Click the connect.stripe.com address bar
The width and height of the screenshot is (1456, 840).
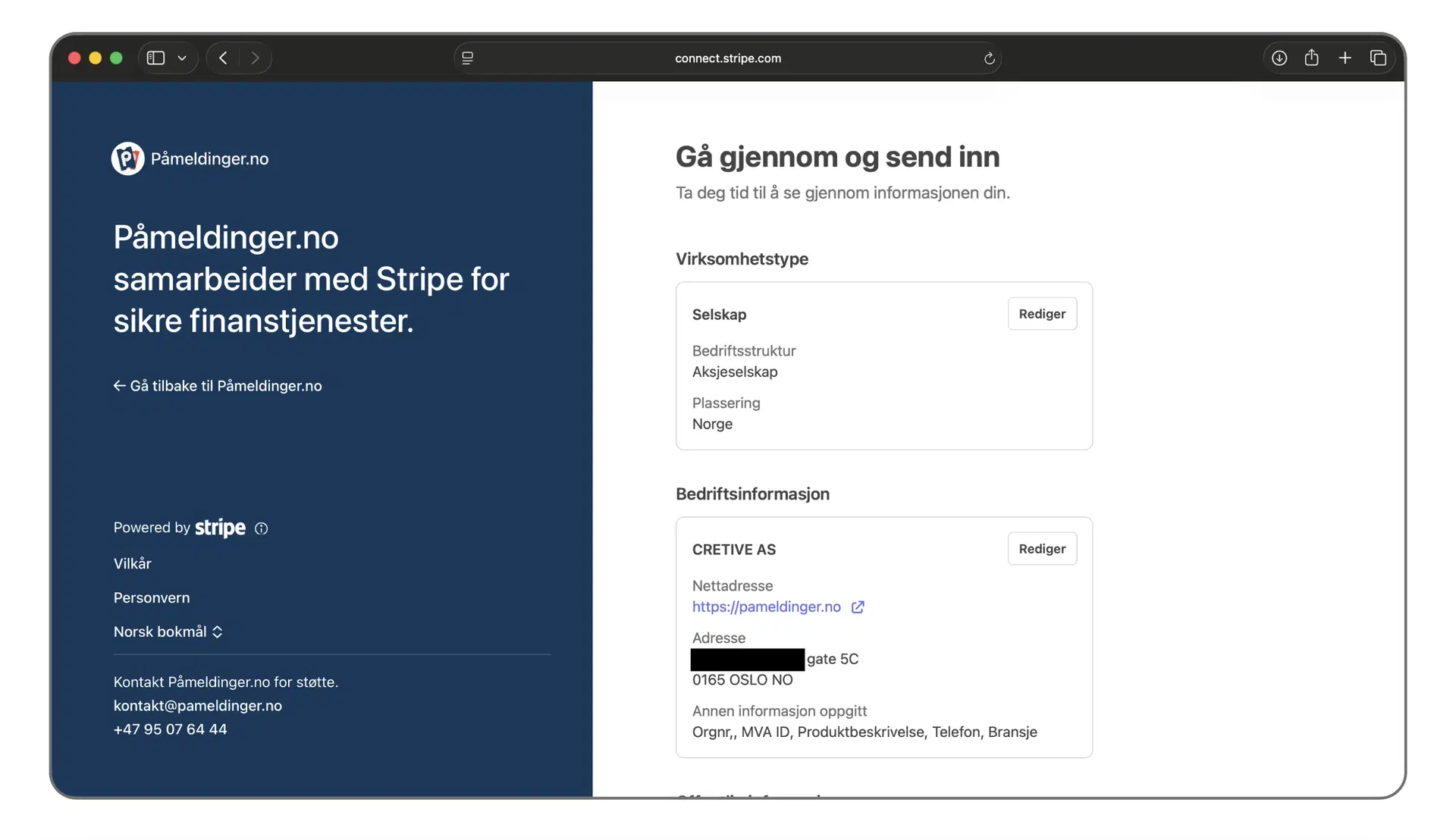(727, 58)
